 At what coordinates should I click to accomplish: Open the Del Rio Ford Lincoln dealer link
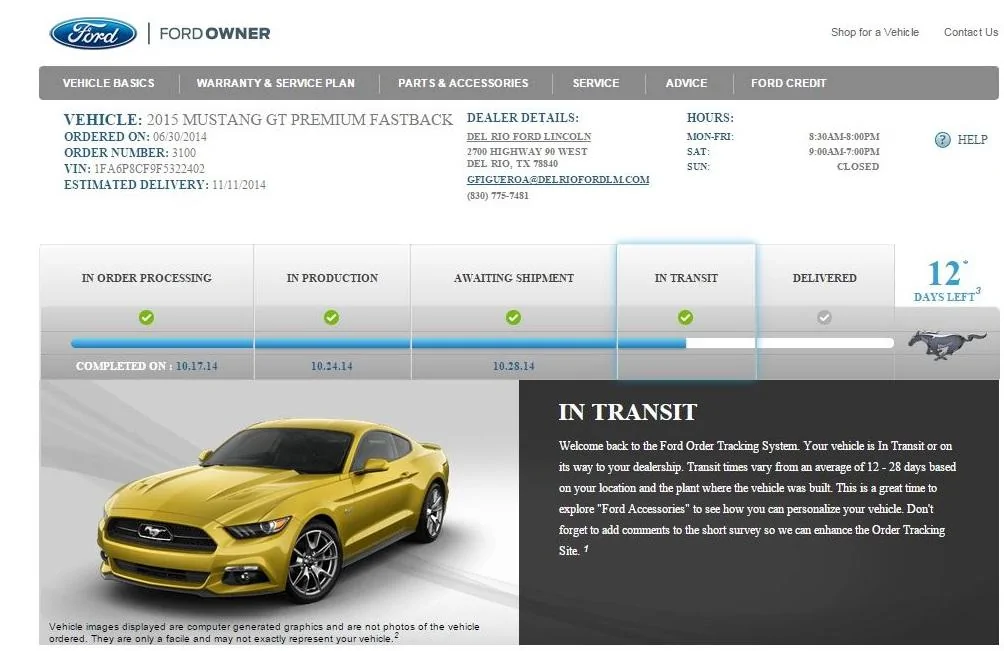[x=529, y=136]
